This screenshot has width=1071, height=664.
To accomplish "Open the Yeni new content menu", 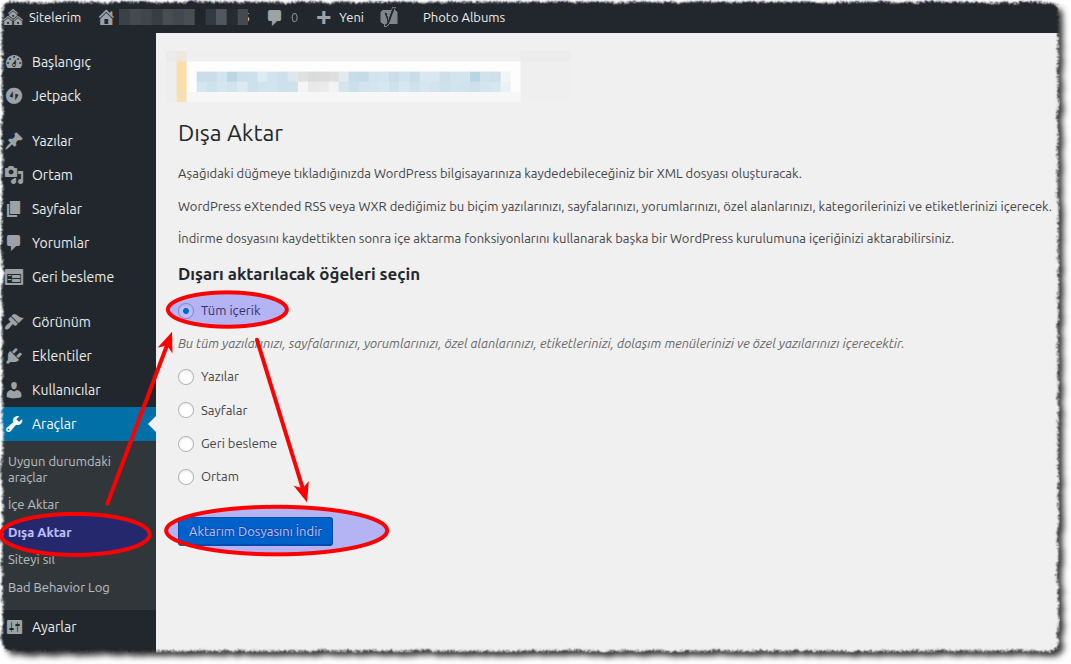I will [340, 17].
